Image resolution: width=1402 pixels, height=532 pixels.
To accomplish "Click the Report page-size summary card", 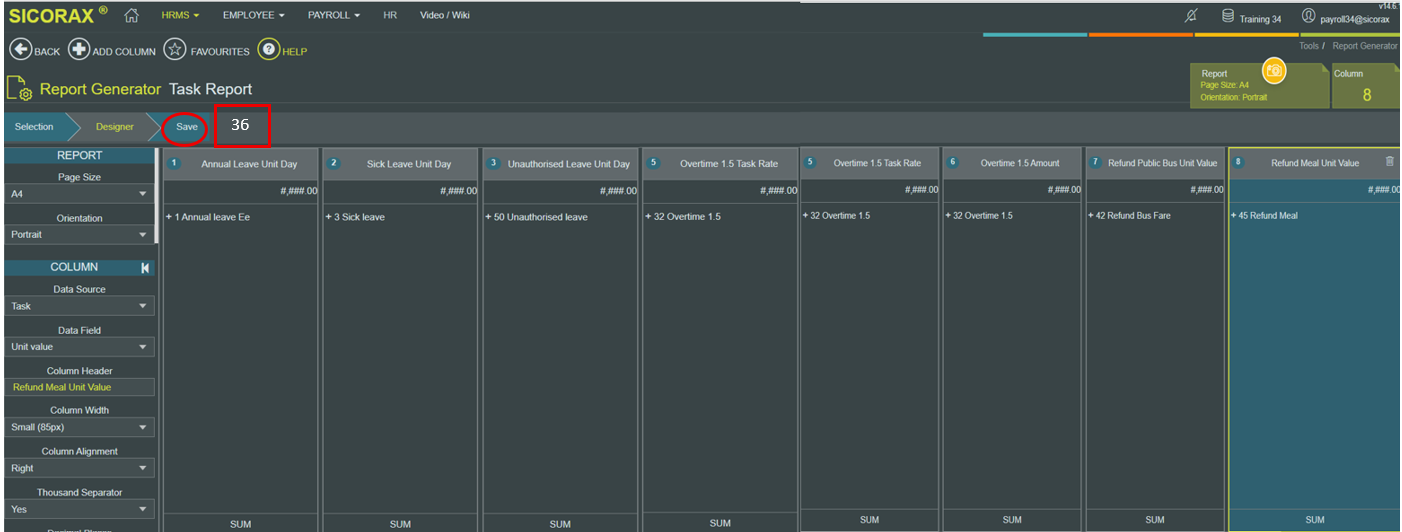I will pos(1260,86).
